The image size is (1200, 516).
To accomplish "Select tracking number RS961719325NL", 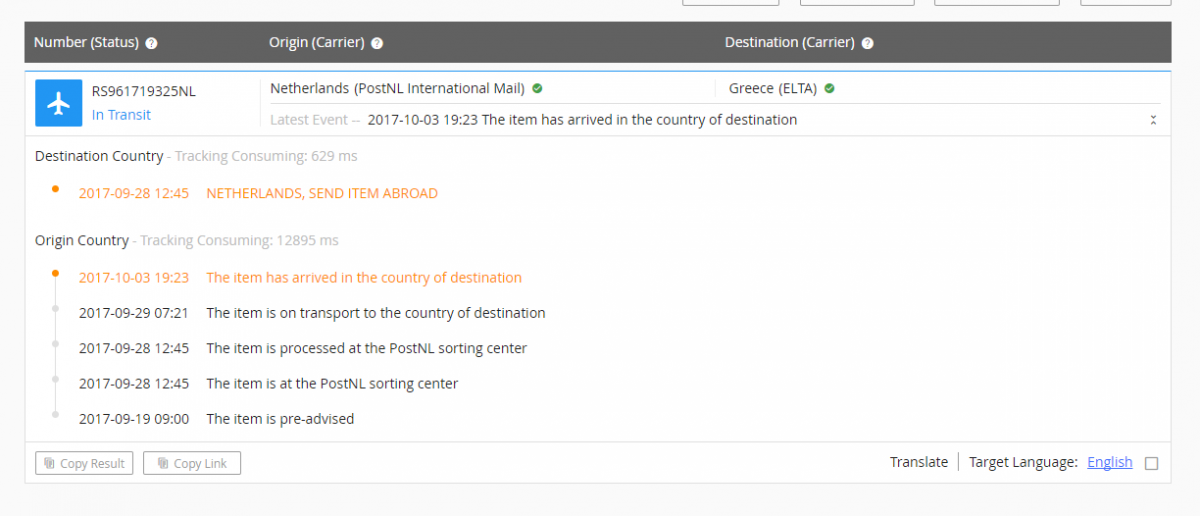I will 144,91.
